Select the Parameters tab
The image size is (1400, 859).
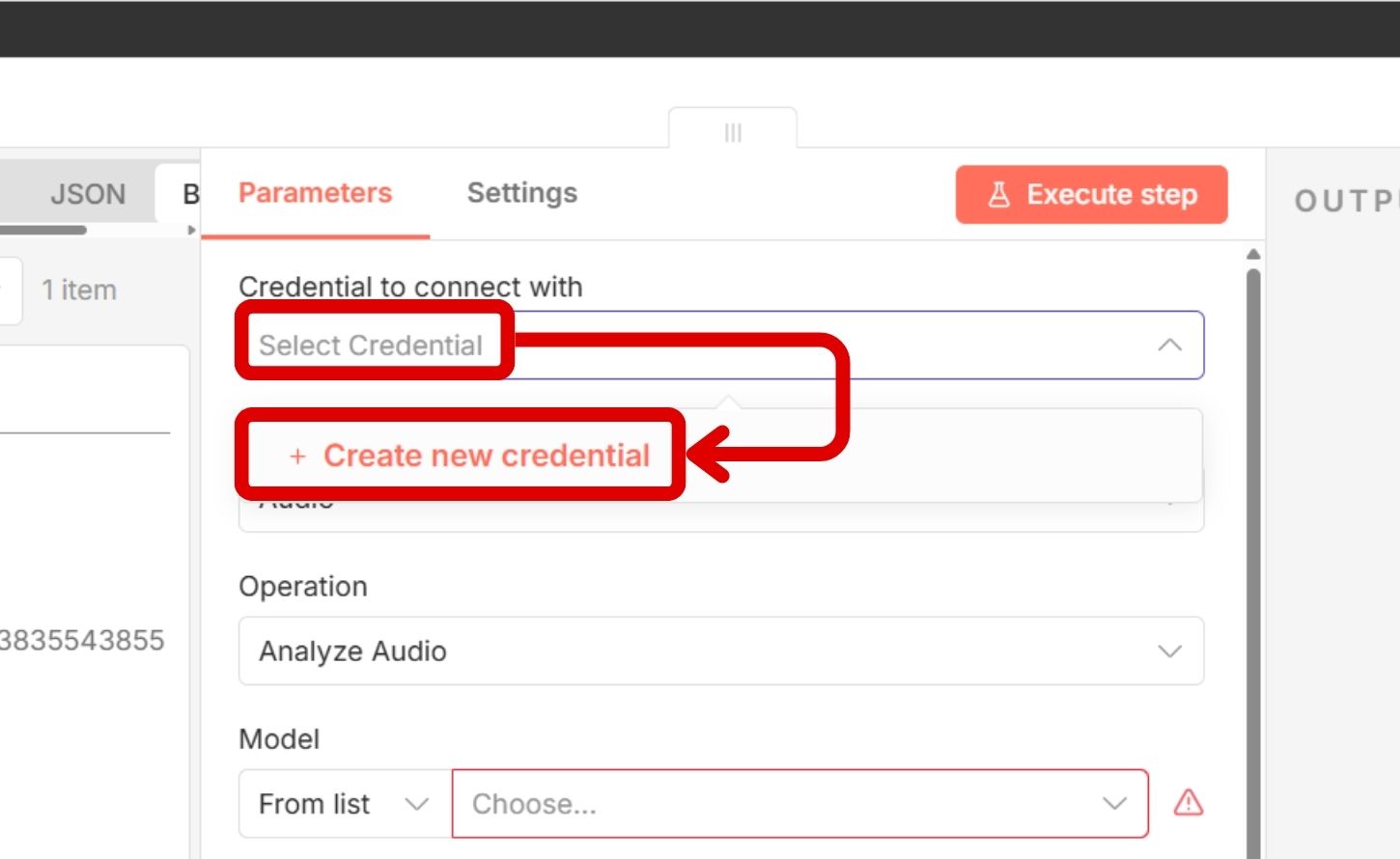click(315, 193)
